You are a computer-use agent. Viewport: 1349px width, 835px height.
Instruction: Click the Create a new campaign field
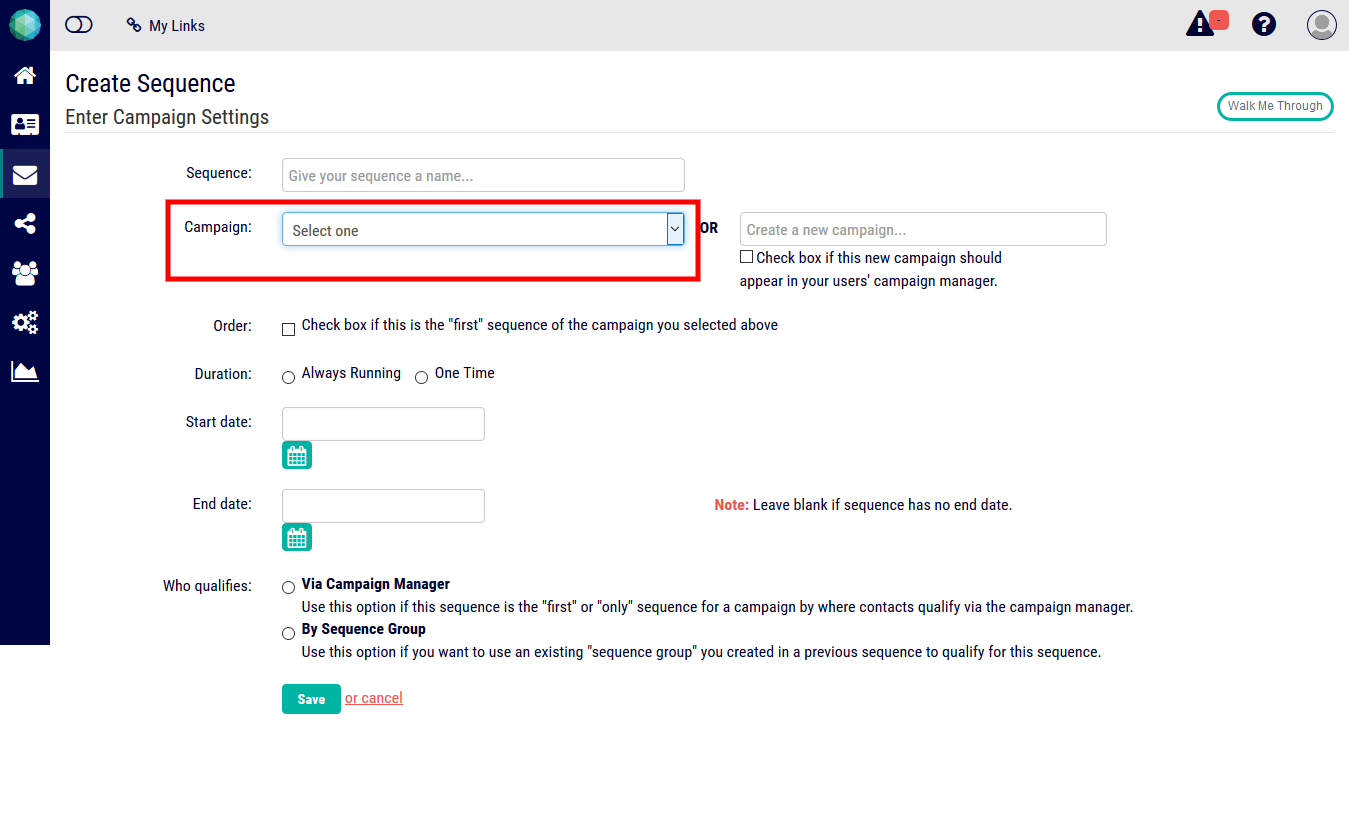[923, 229]
